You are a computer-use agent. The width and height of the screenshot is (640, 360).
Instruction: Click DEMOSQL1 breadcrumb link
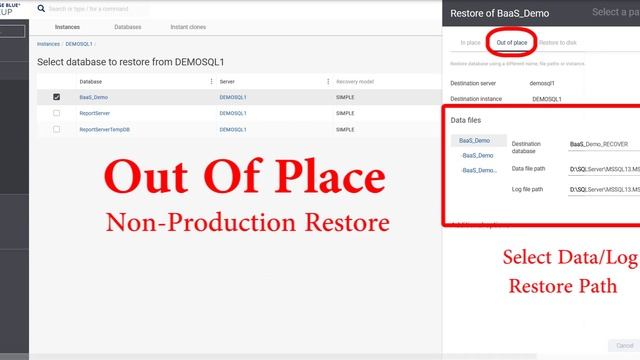click(79, 44)
